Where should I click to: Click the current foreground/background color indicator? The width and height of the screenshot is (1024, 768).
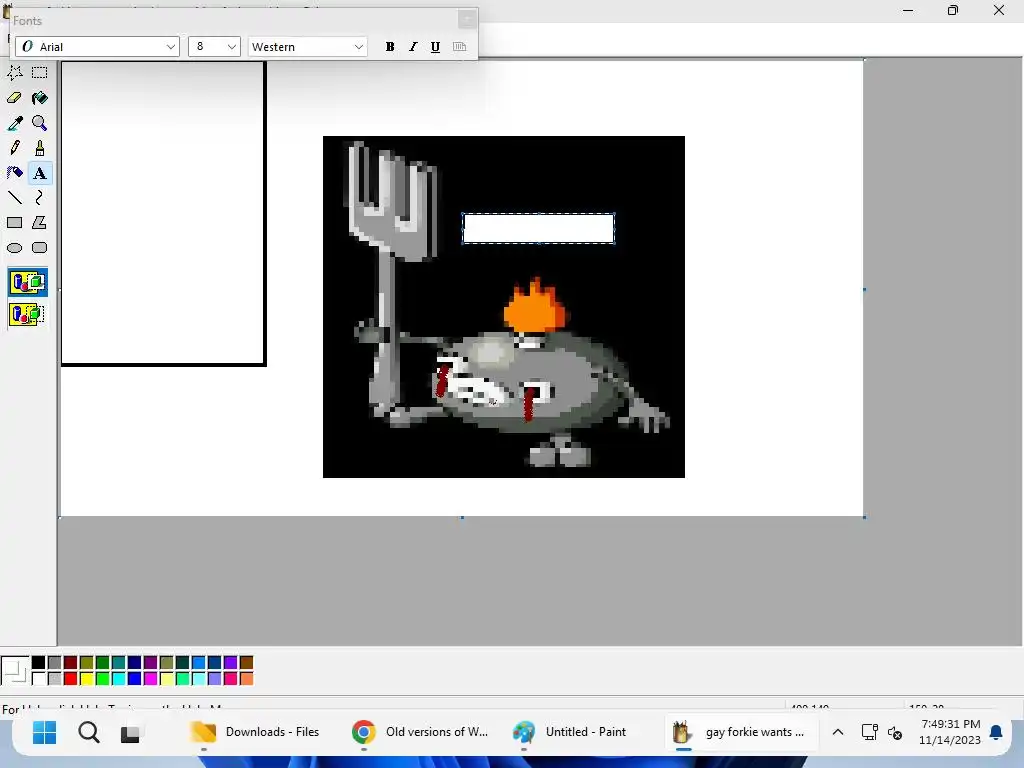[x=14, y=671]
